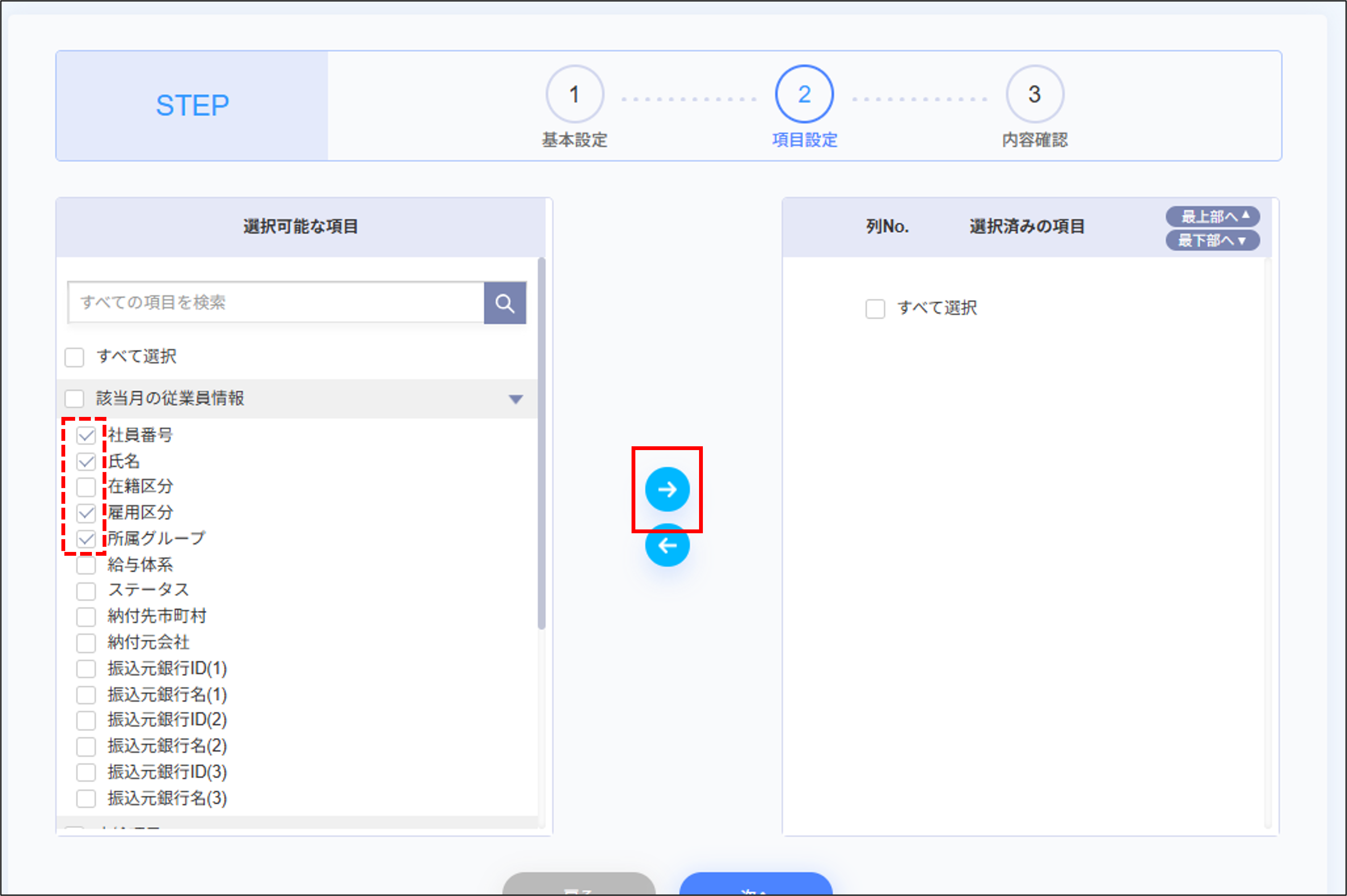Go to step 1 基本設定 circle
Screen dimensions: 1347x896
(x=574, y=94)
